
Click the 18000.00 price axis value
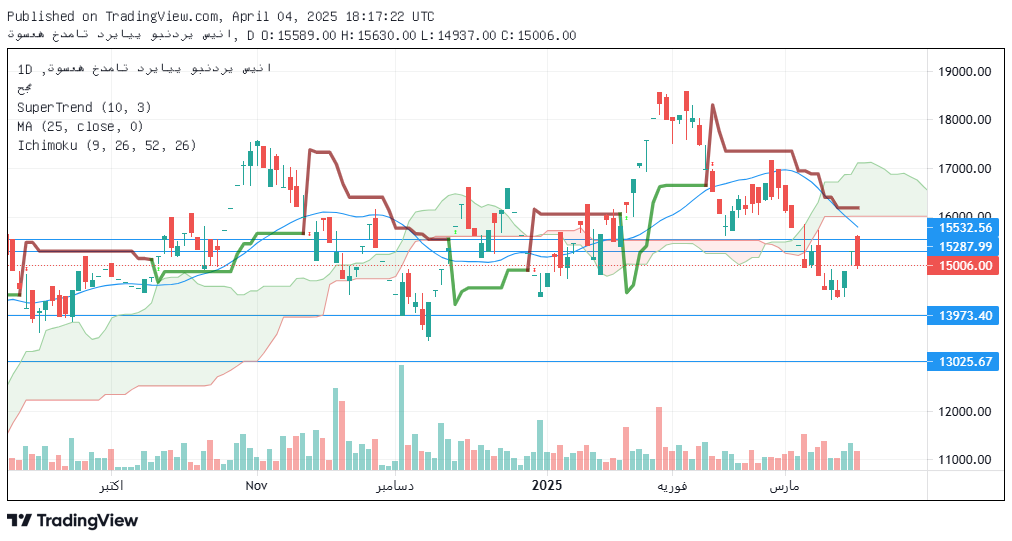click(x=965, y=119)
